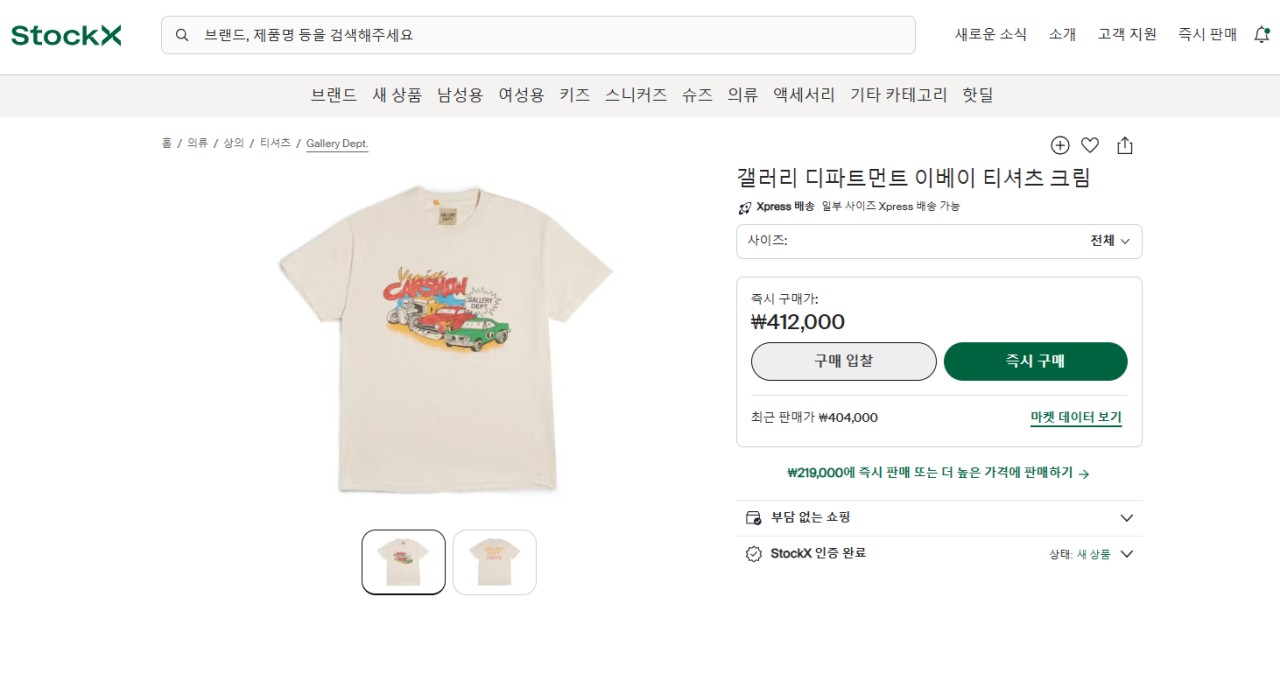Open the 의류 menu item
Viewport: 1280px width, 674px height.
(742, 95)
